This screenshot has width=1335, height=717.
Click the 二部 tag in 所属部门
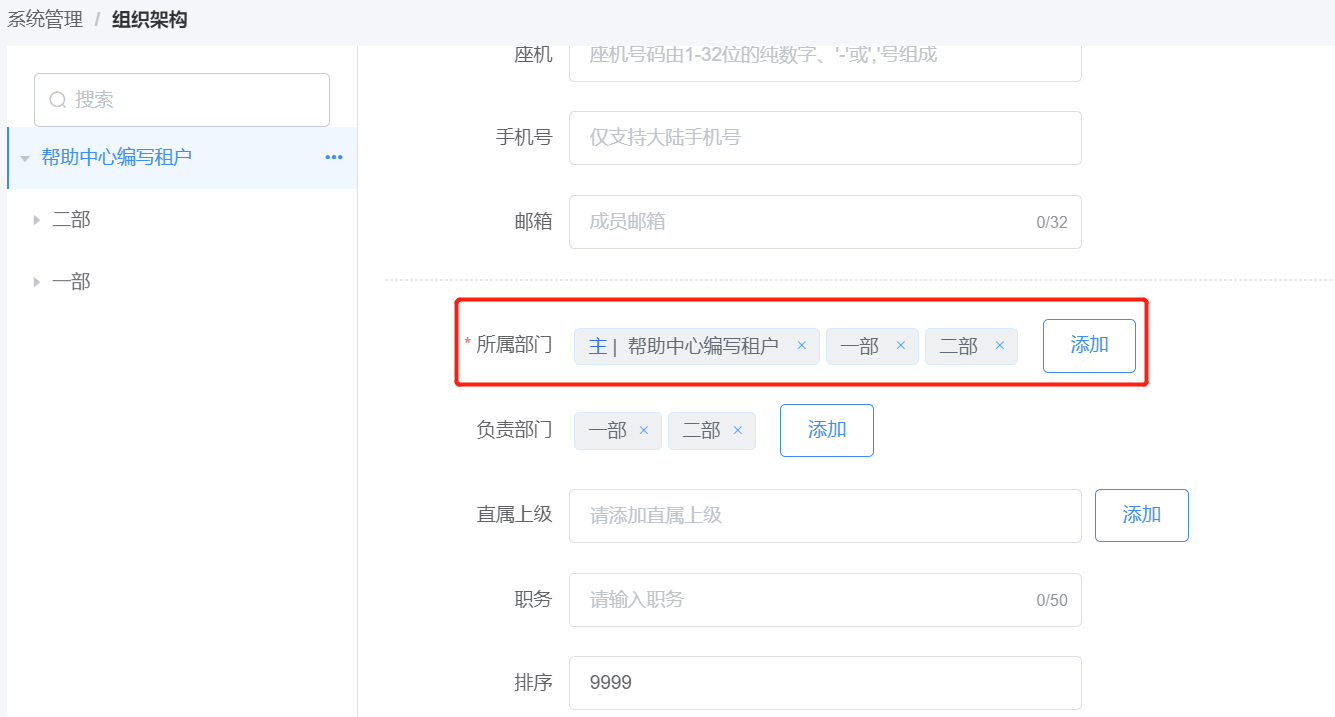971,346
